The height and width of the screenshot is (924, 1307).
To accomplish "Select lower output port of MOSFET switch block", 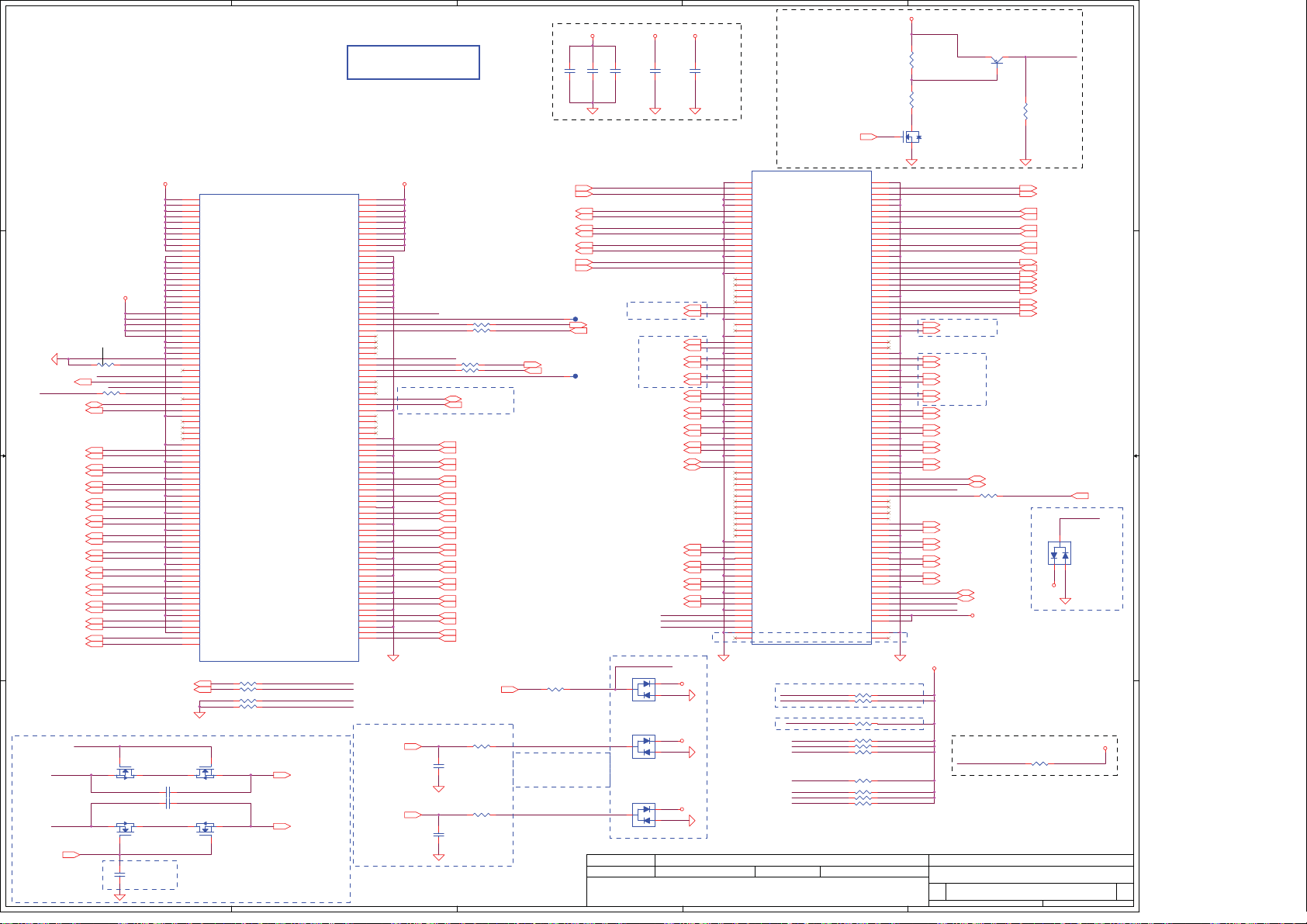I will [282, 826].
